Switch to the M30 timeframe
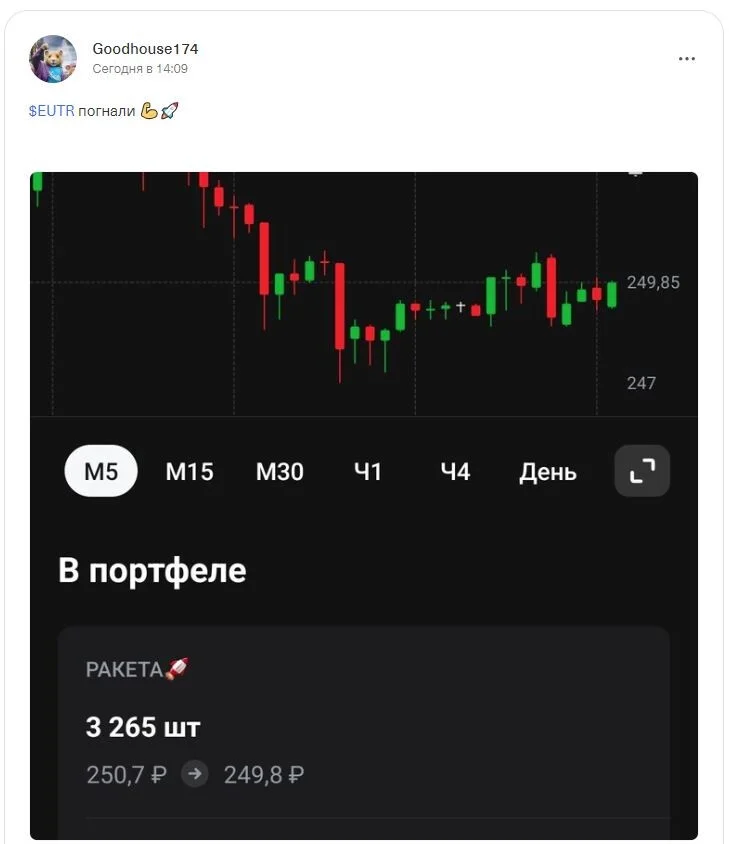Image resolution: width=729 pixels, height=844 pixels. tap(279, 472)
